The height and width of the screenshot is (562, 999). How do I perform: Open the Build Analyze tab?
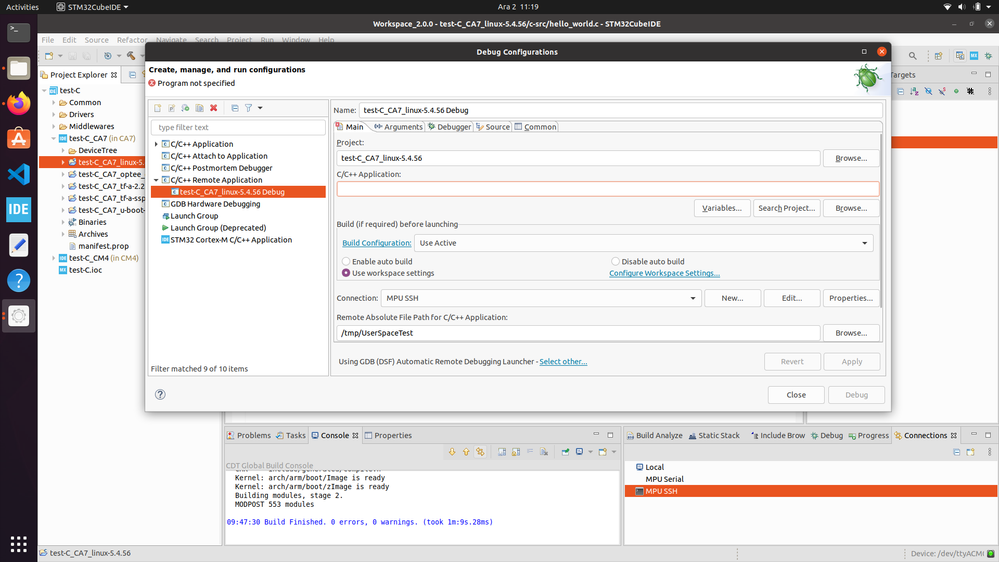point(654,435)
